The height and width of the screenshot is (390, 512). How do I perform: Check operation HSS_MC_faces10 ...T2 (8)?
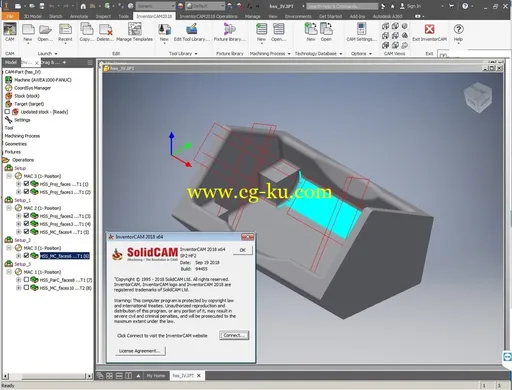click(26, 288)
